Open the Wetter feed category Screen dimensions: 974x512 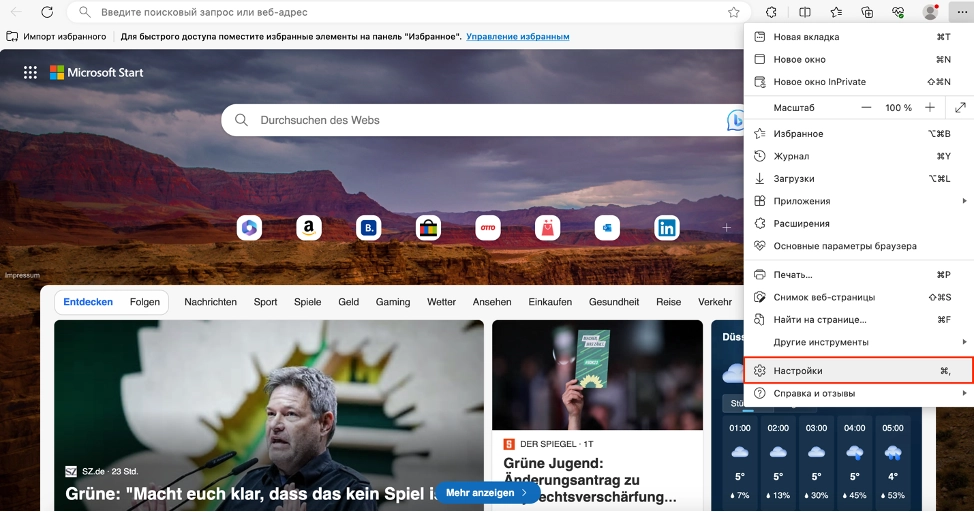[x=441, y=302]
